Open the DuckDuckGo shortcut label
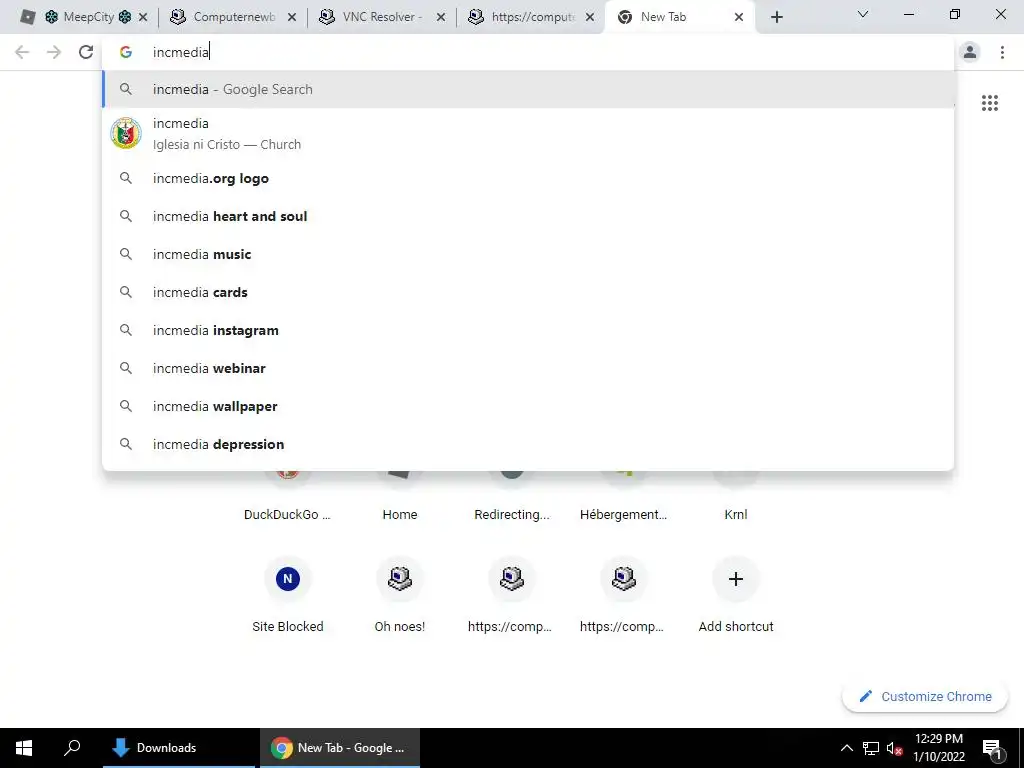1024x768 pixels. (287, 515)
